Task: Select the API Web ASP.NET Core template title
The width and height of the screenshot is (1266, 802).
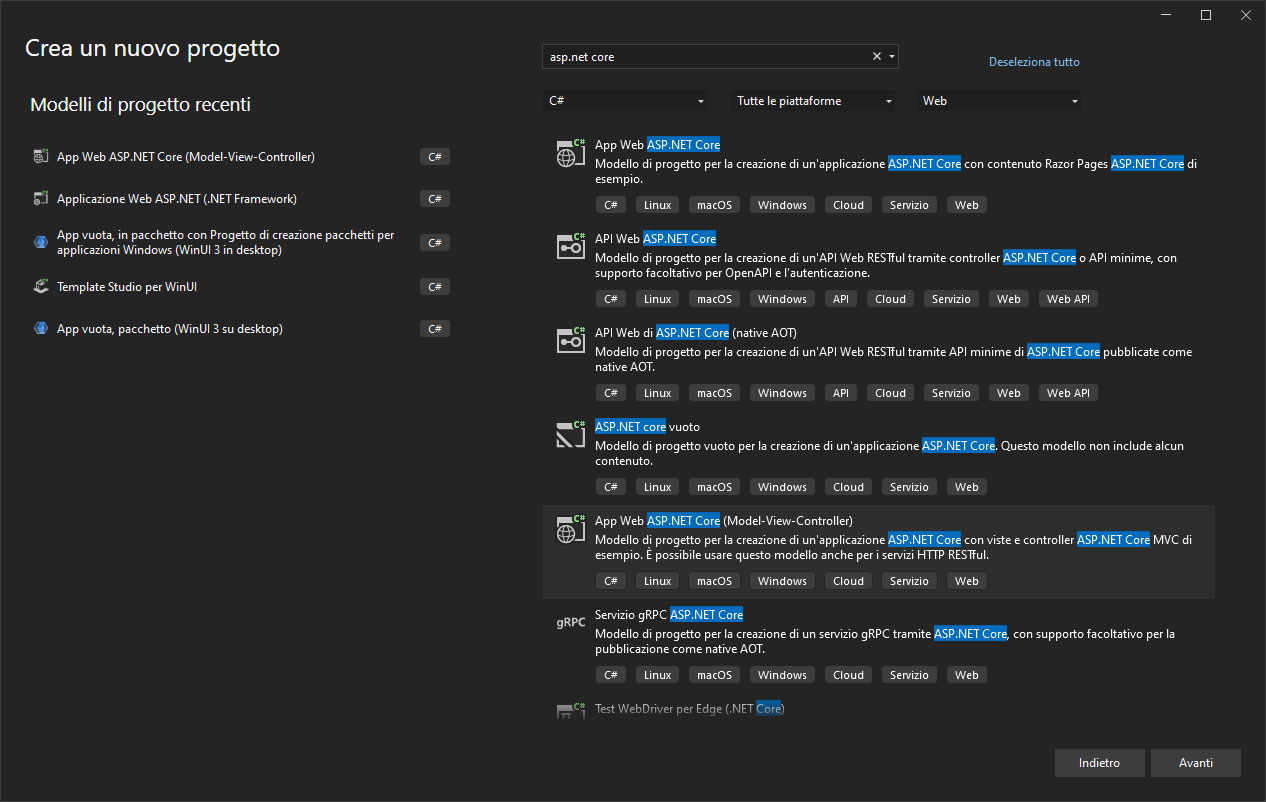Action: [655, 239]
